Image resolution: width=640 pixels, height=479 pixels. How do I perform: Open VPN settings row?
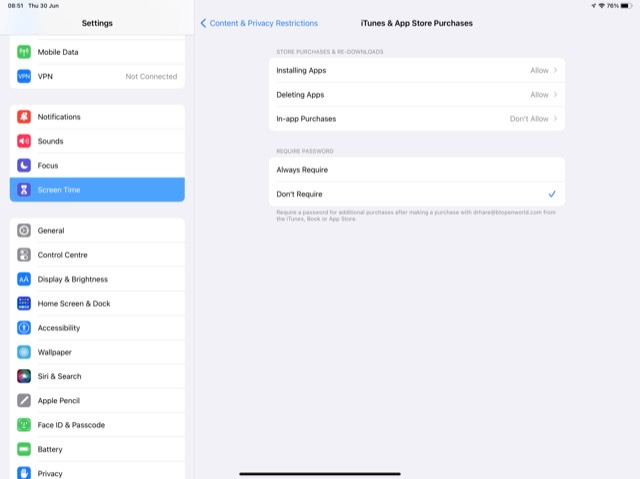97,76
